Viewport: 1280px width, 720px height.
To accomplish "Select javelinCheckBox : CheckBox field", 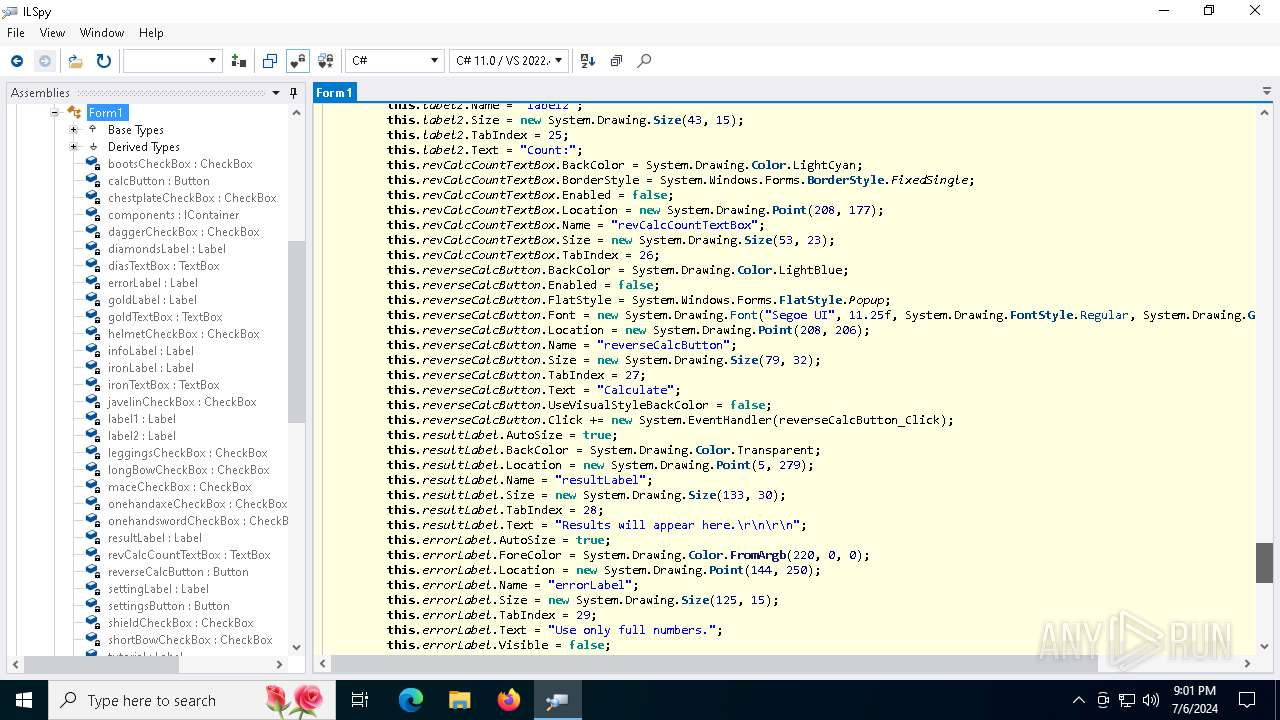I will (182, 402).
